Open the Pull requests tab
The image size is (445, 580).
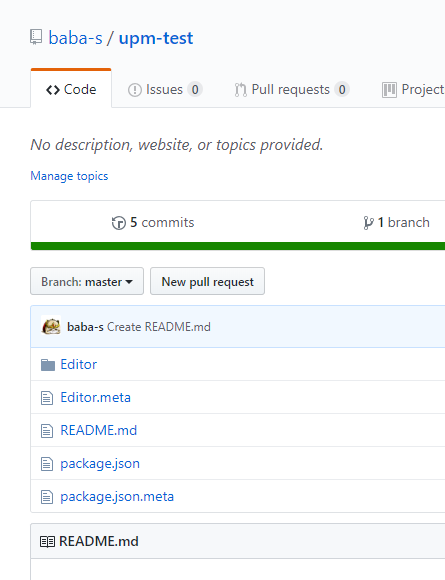(x=292, y=90)
